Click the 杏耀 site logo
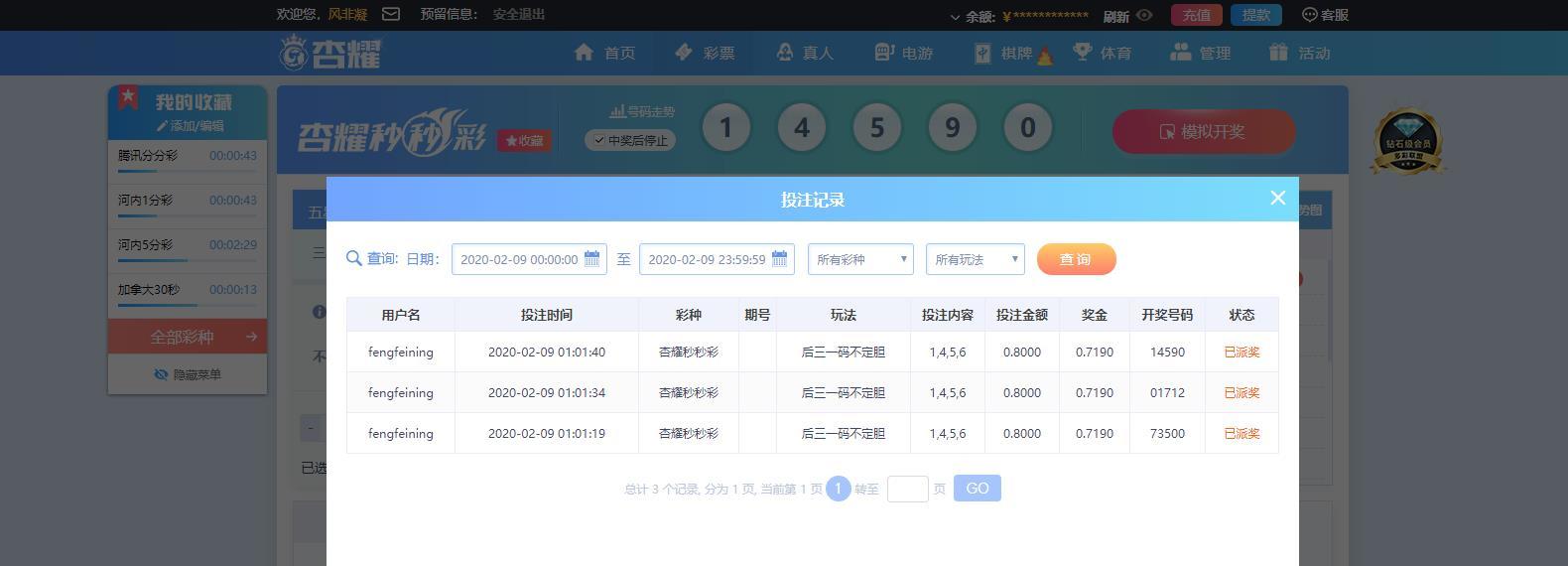 (x=330, y=53)
